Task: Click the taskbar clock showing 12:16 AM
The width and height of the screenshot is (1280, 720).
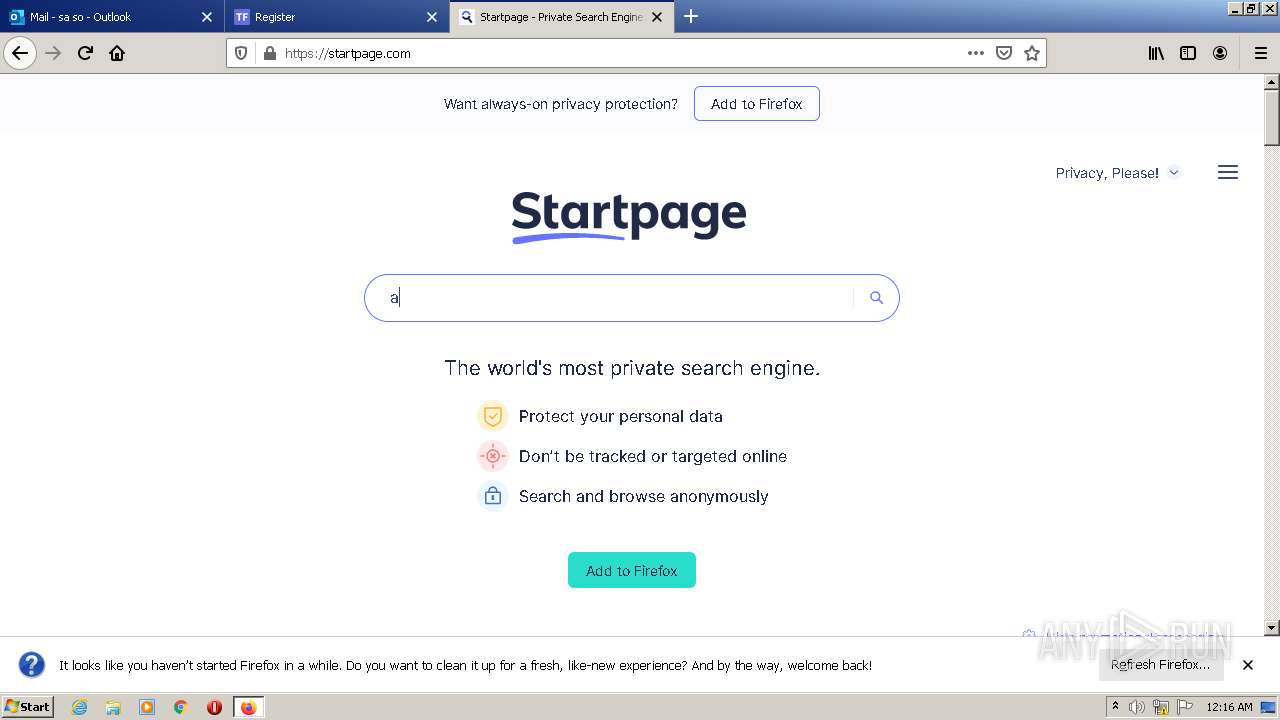Action: coord(1229,707)
